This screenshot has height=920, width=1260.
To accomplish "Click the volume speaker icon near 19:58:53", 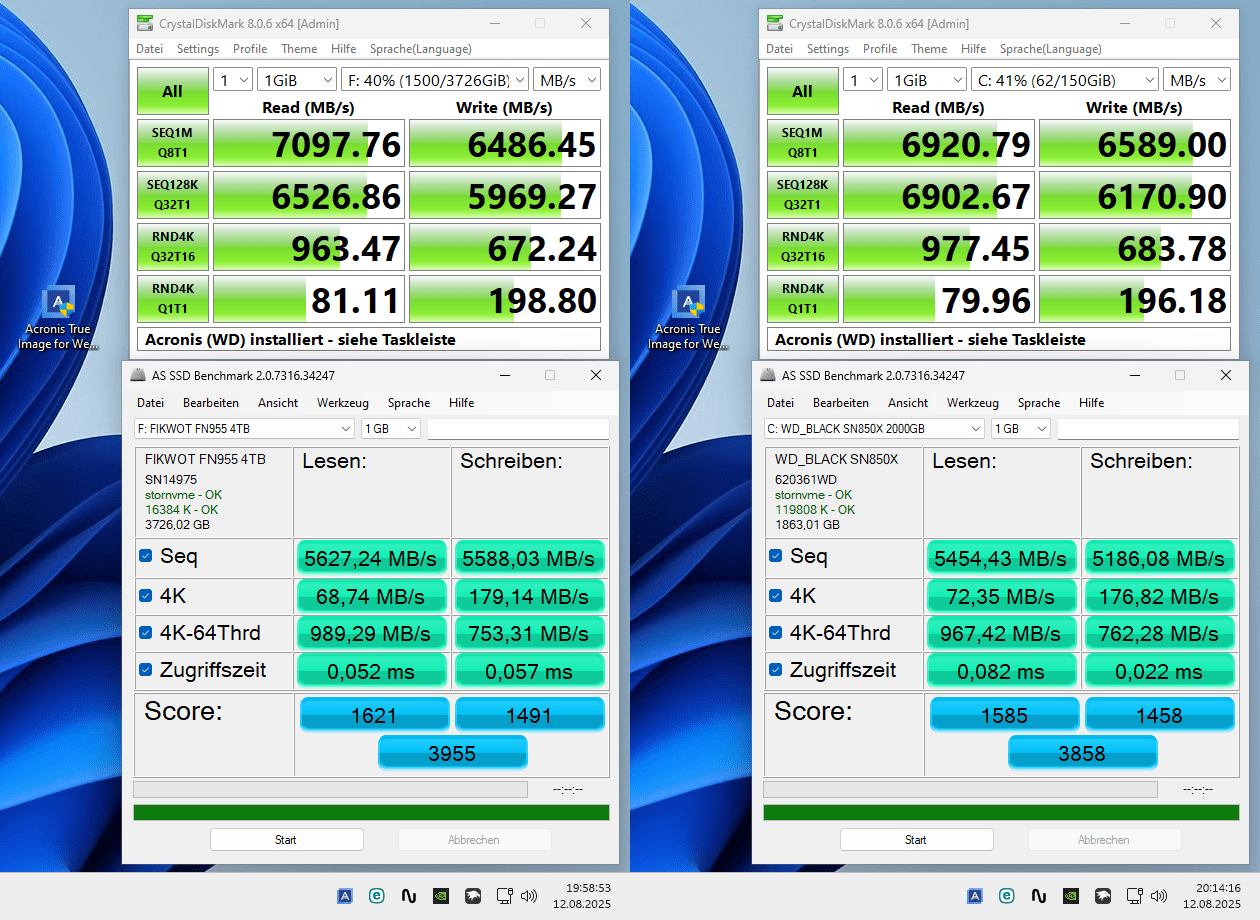I will (x=529, y=896).
